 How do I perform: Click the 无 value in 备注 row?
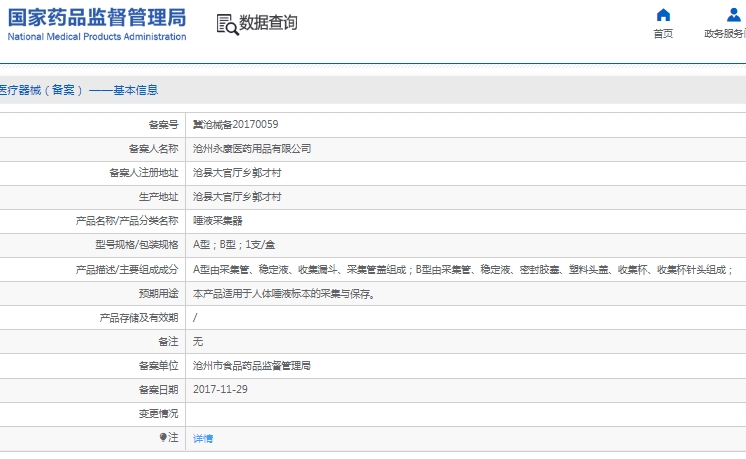click(x=198, y=342)
